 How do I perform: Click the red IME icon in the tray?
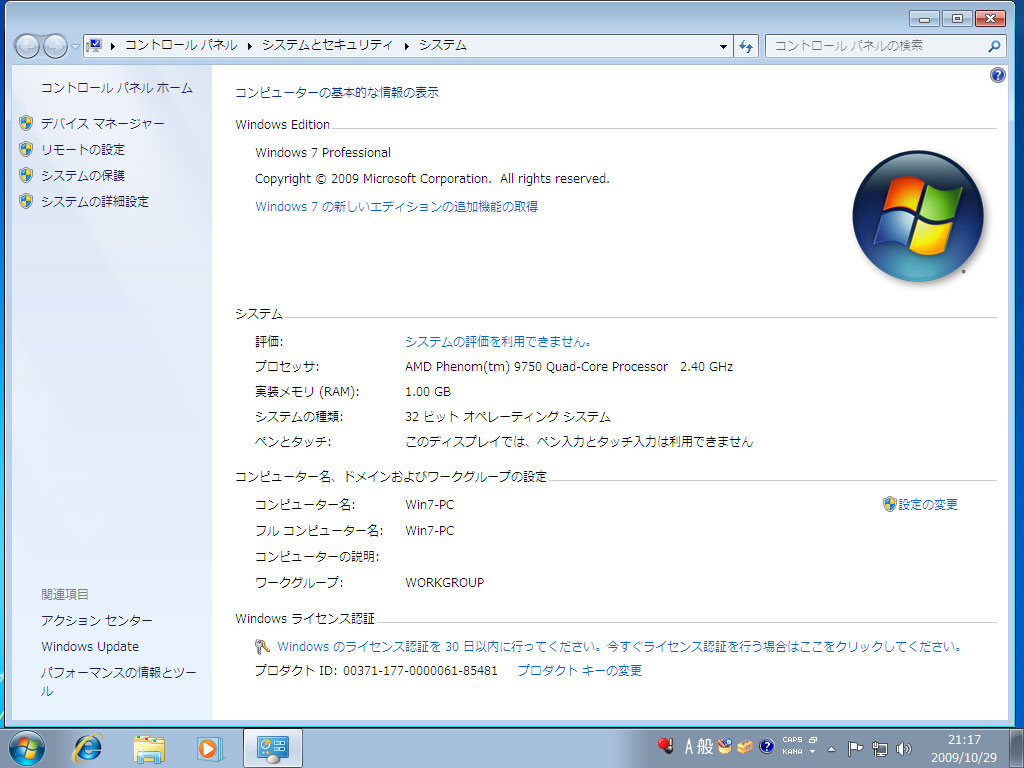pos(665,746)
